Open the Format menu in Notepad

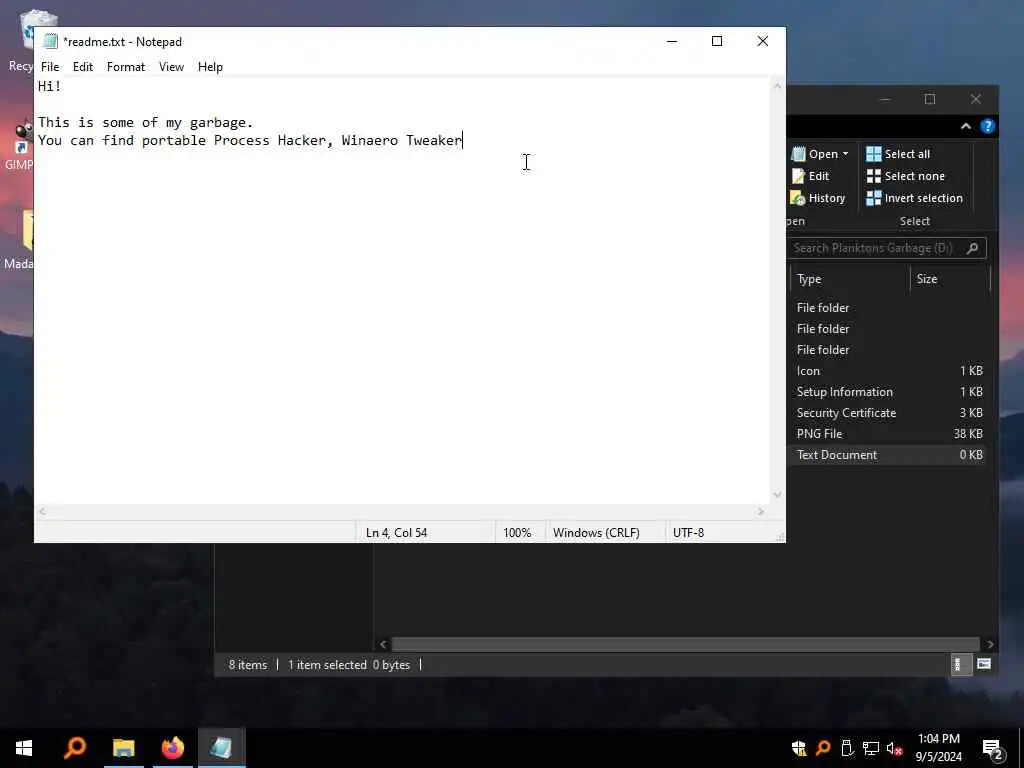(x=126, y=67)
